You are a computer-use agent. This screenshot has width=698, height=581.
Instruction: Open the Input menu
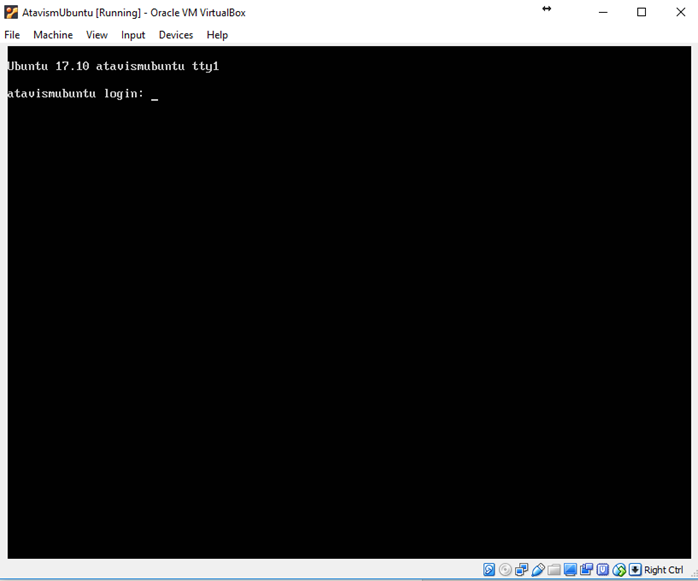click(x=133, y=35)
